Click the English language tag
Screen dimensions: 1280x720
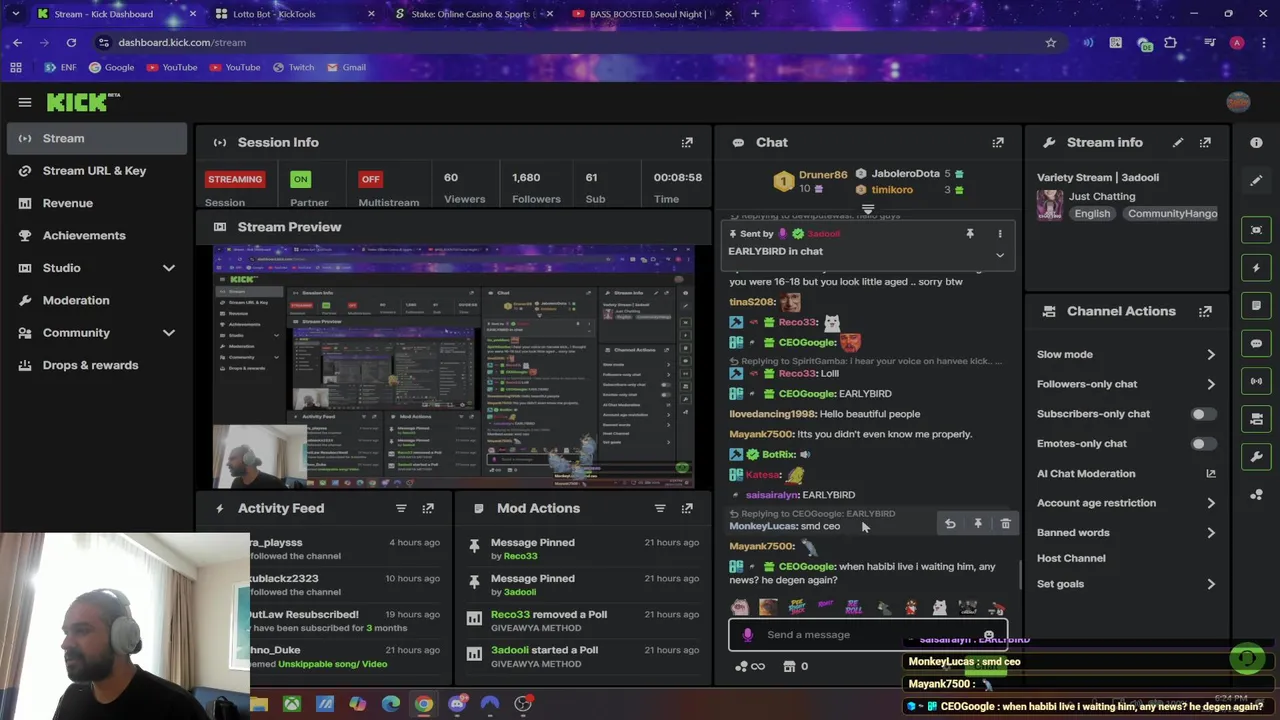pos(1092,214)
